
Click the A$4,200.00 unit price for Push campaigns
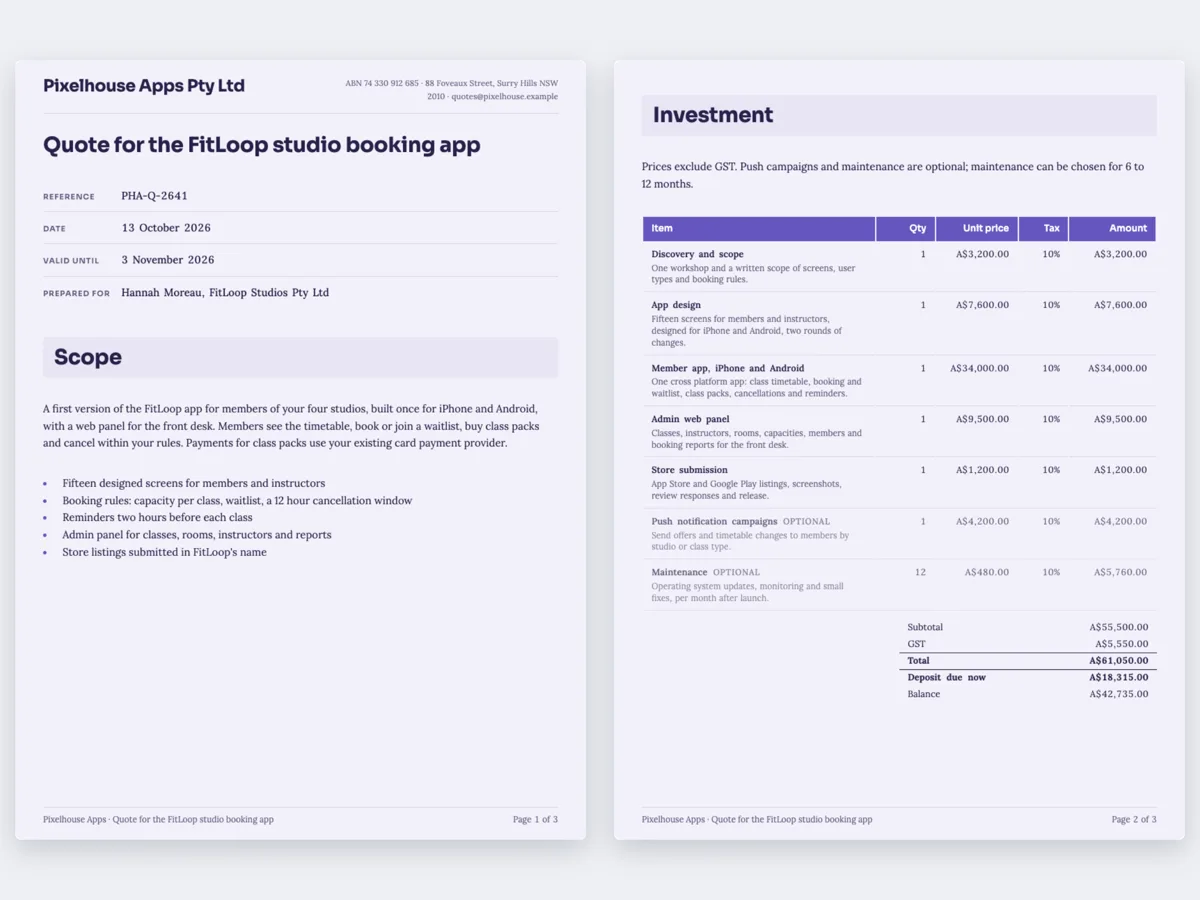(x=982, y=521)
